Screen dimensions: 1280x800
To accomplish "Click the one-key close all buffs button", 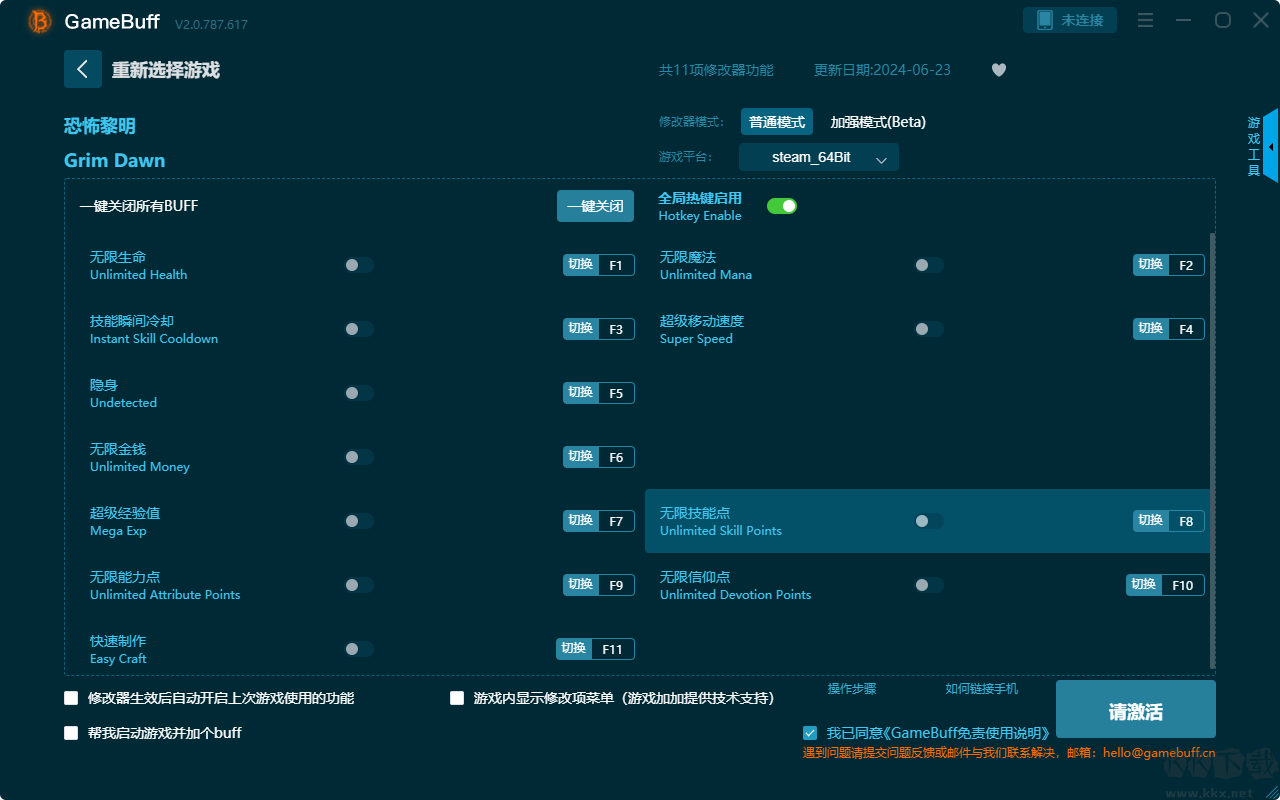I will pyautogui.click(x=595, y=206).
